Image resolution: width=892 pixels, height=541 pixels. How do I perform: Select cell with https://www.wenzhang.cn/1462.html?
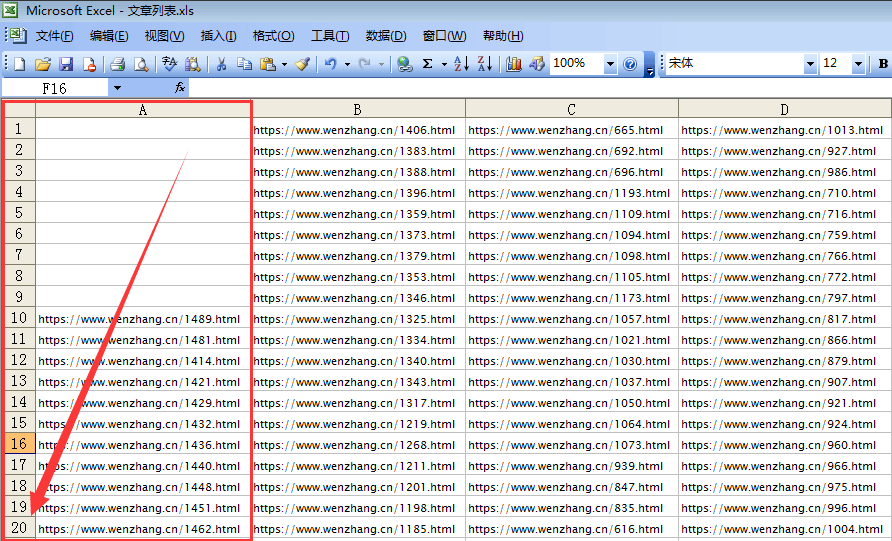coord(143,529)
